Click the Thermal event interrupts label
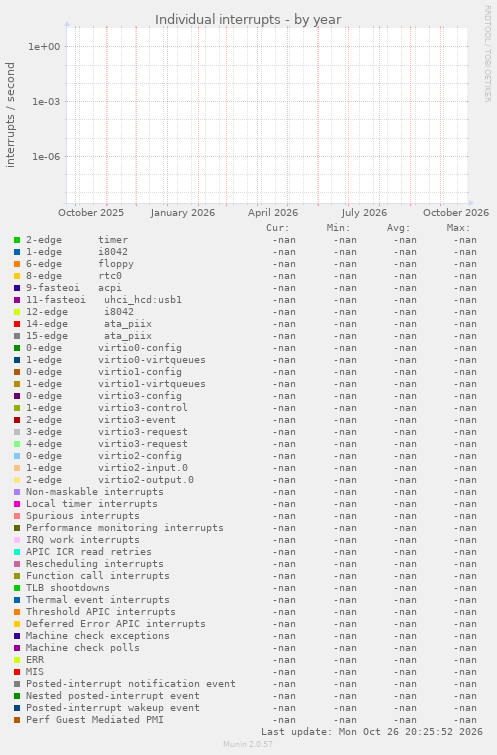497x755 pixels. (x=98, y=600)
